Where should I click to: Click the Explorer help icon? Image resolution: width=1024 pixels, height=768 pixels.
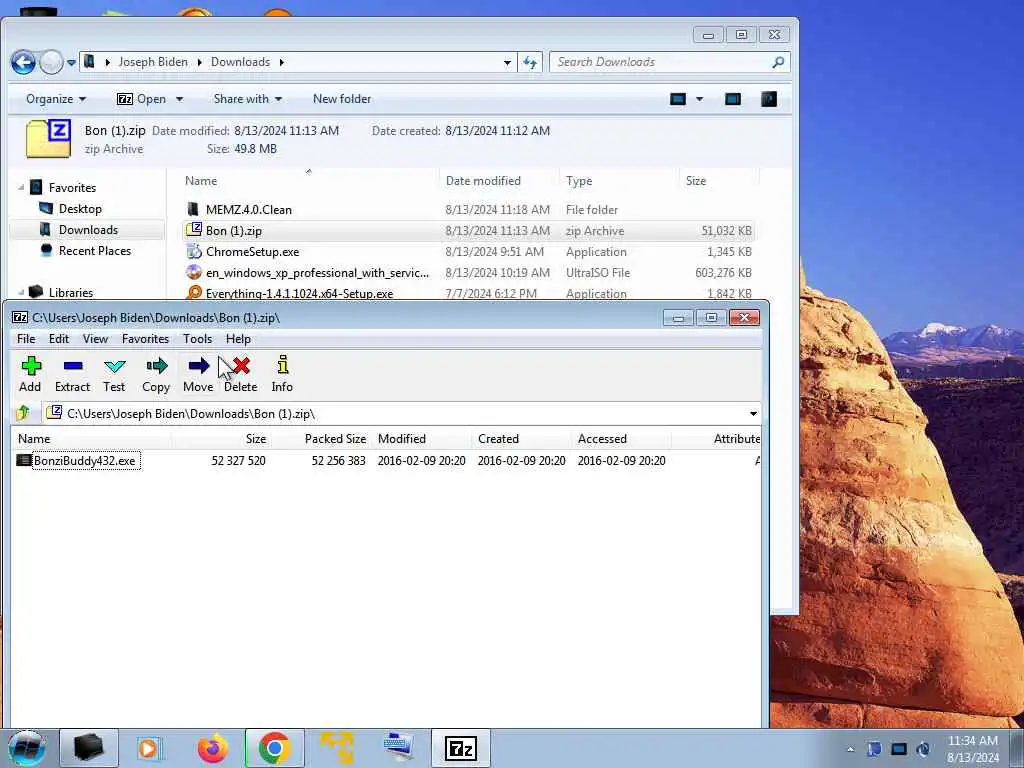point(769,99)
